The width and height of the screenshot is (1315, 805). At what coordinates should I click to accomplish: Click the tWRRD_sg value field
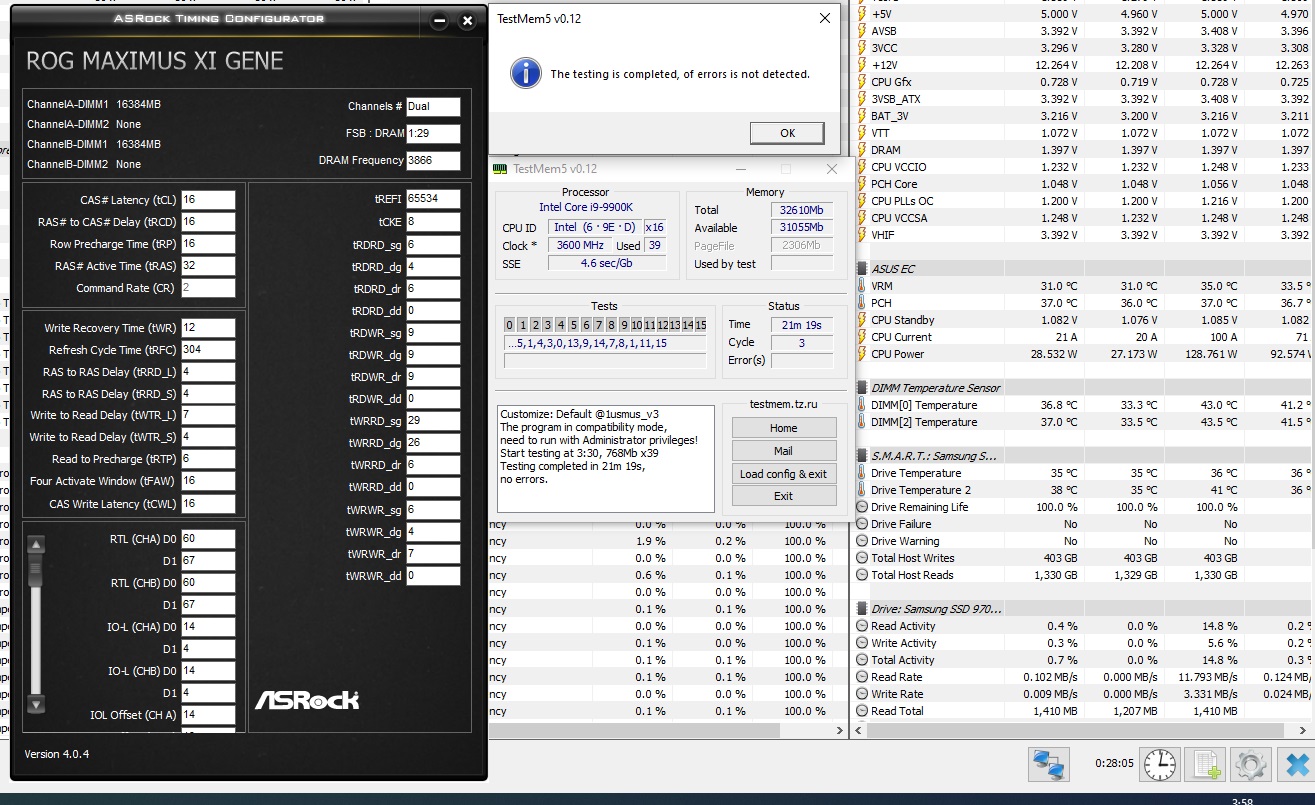pos(433,421)
